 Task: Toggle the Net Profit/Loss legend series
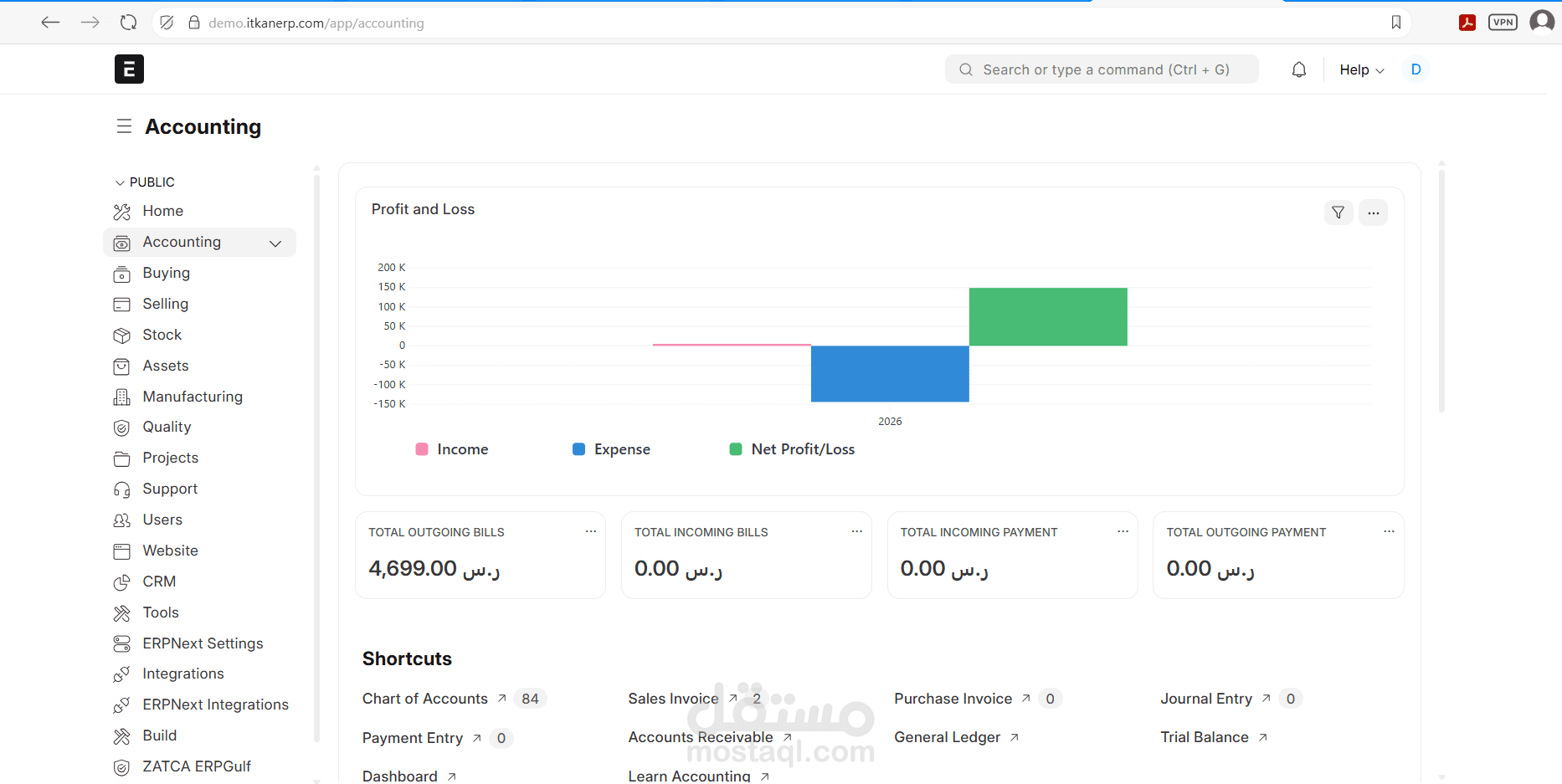[792, 449]
